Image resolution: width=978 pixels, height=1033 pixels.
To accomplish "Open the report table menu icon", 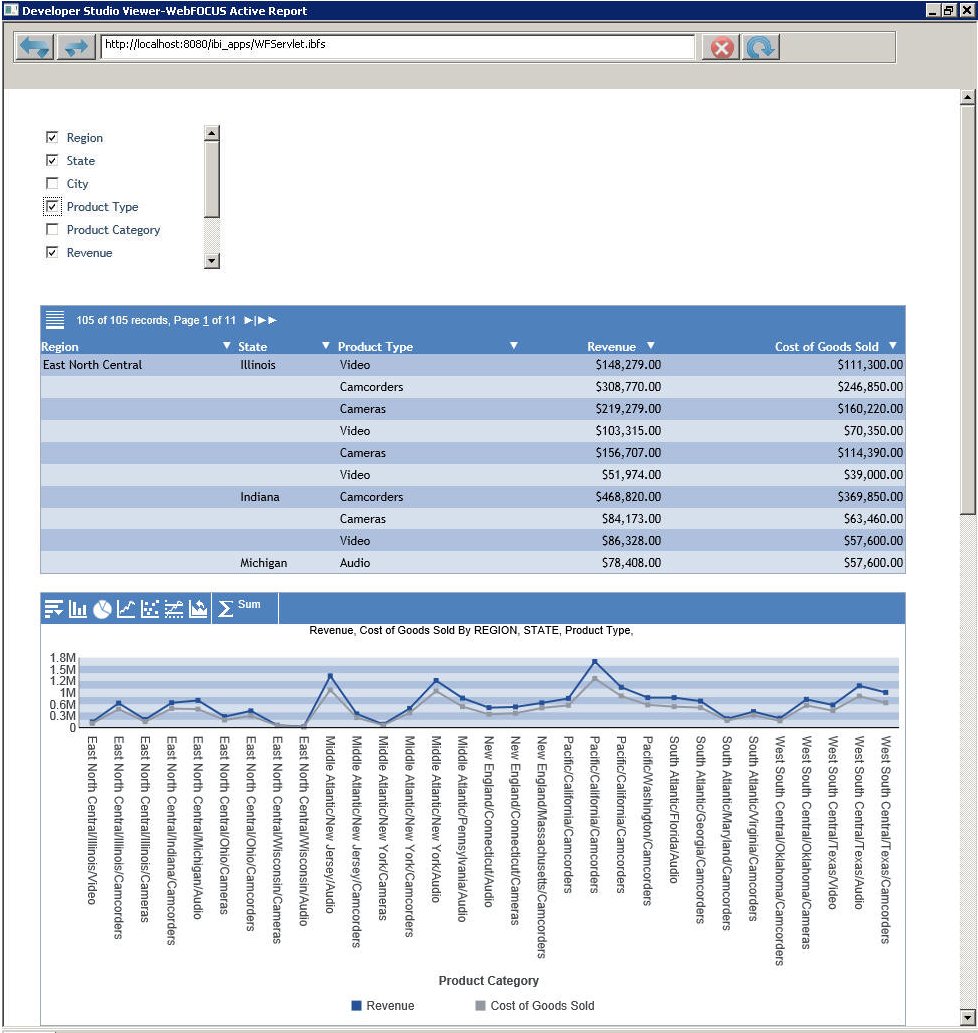I will 55,320.
